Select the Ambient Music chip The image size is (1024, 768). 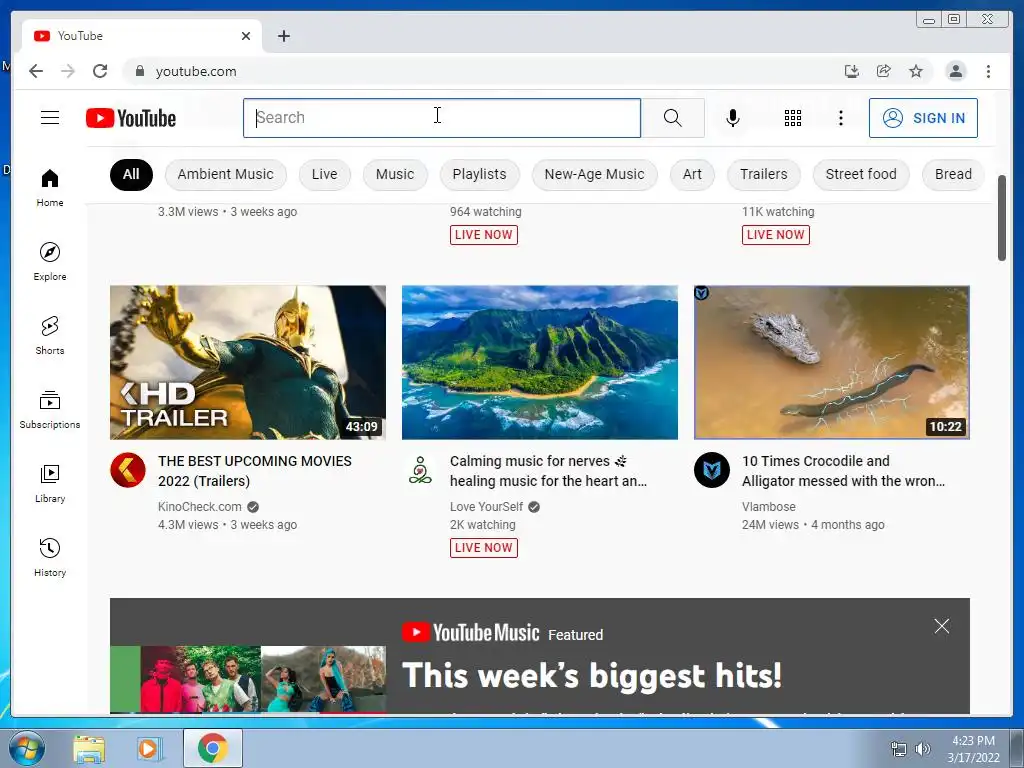[225, 174]
